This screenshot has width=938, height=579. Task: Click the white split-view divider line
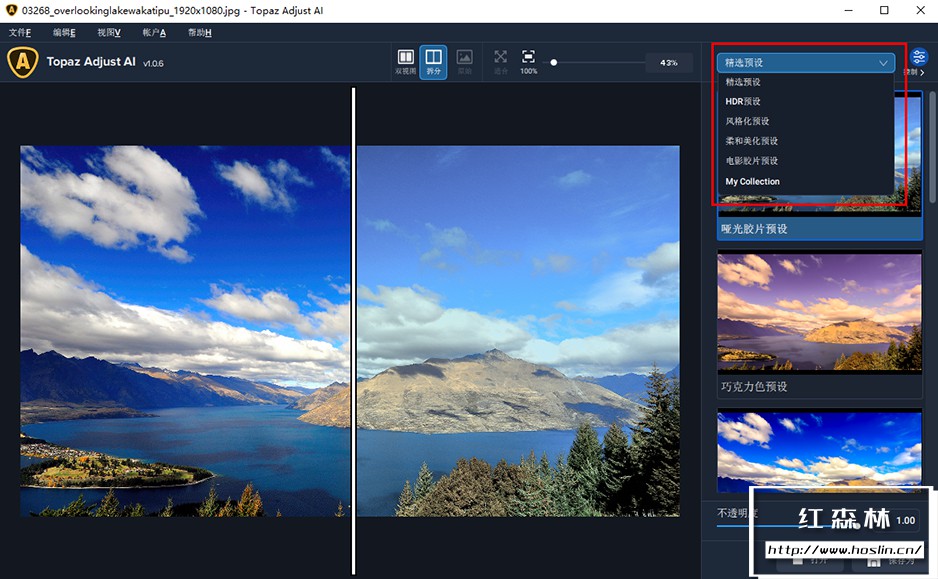pos(354,331)
